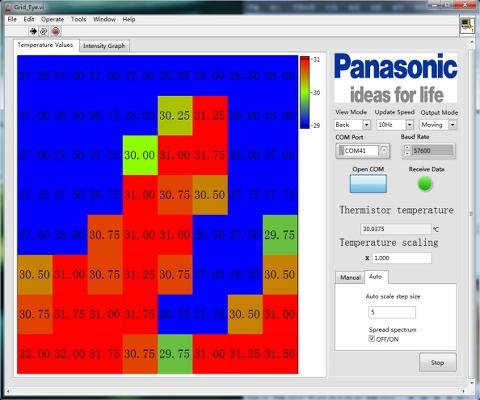Select the Auto scaling tab
This screenshot has height=400, width=480.
pyautogui.click(x=376, y=277)
